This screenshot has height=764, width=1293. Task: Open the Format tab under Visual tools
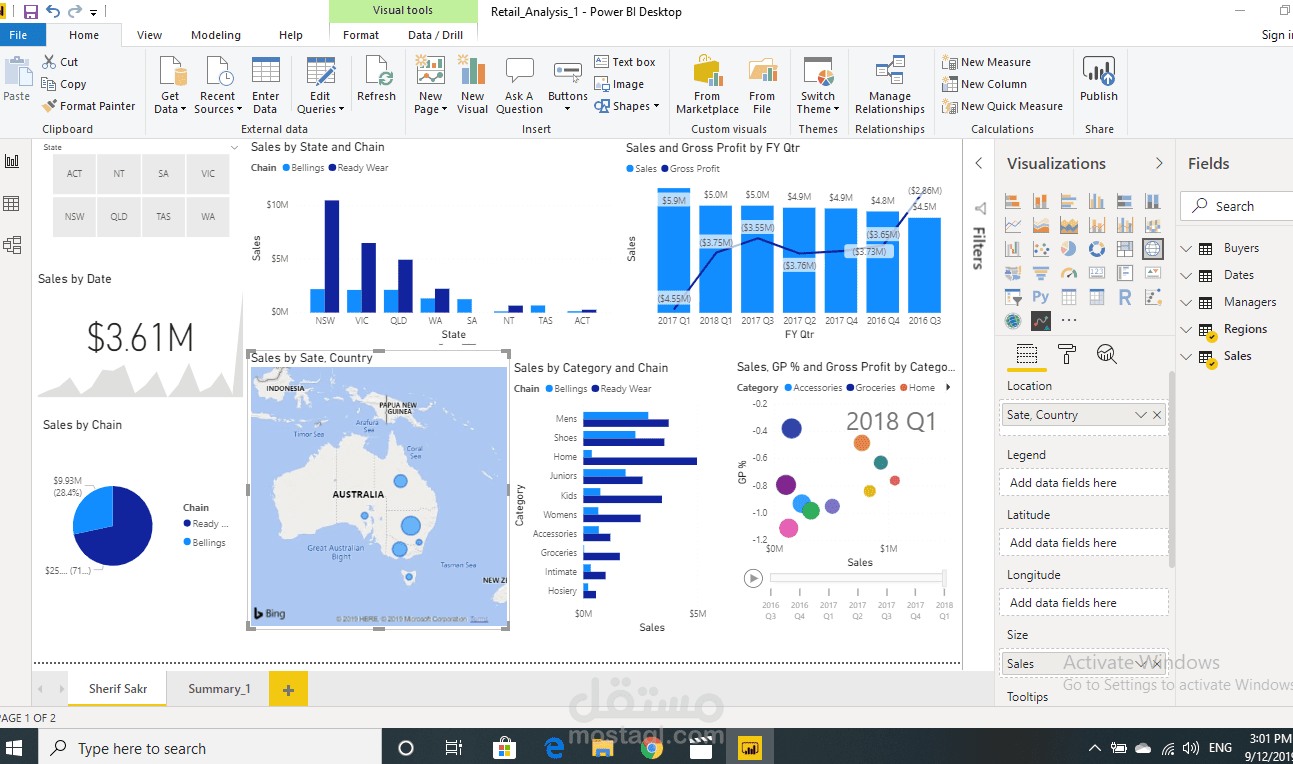point(361,35)
